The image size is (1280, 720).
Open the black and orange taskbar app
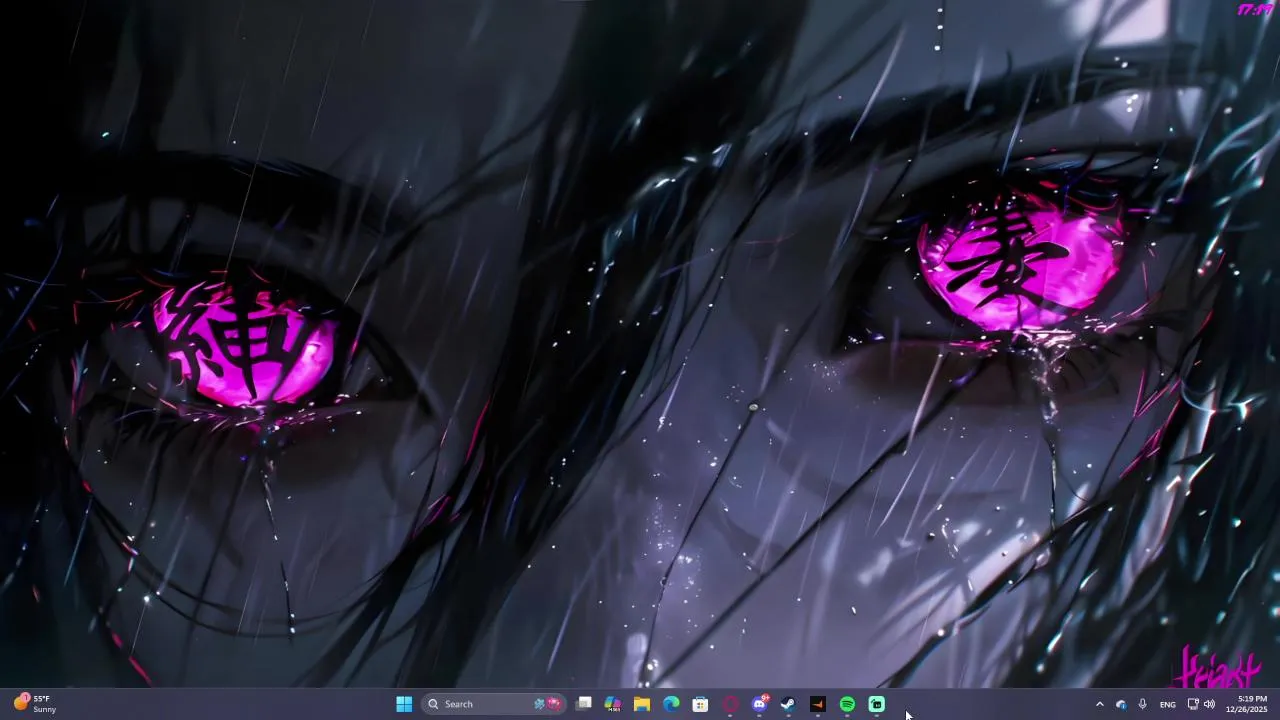pos(818,704)
